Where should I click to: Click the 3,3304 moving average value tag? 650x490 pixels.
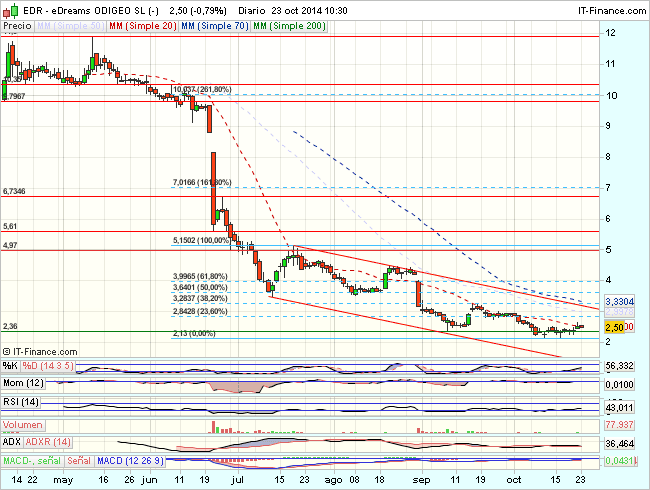(619, 301)
